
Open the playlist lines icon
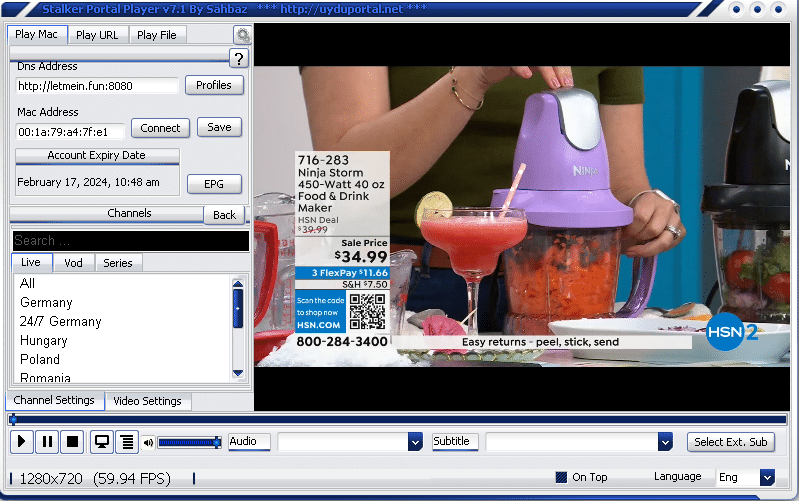[x=127, y=442]
